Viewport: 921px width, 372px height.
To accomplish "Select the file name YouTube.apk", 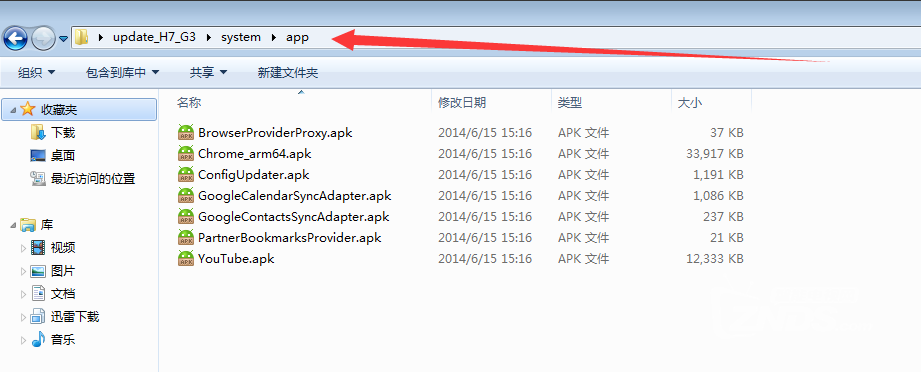I will click(x=236, y=259).
